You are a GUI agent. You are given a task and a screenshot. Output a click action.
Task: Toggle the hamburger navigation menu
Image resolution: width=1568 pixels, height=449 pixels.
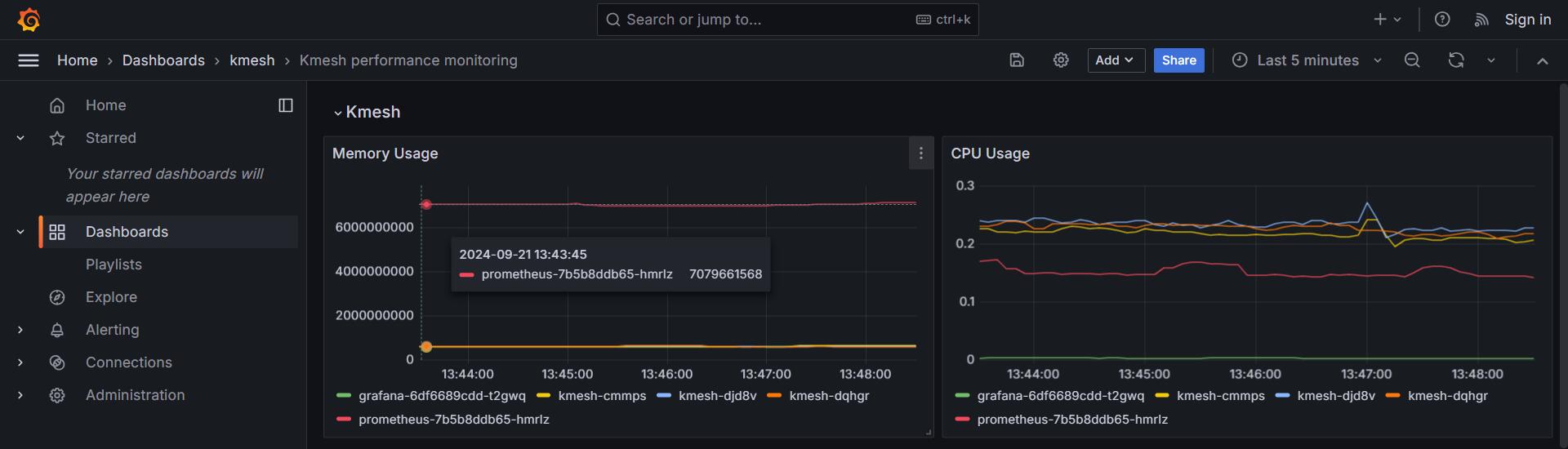(x=29, y=60)
